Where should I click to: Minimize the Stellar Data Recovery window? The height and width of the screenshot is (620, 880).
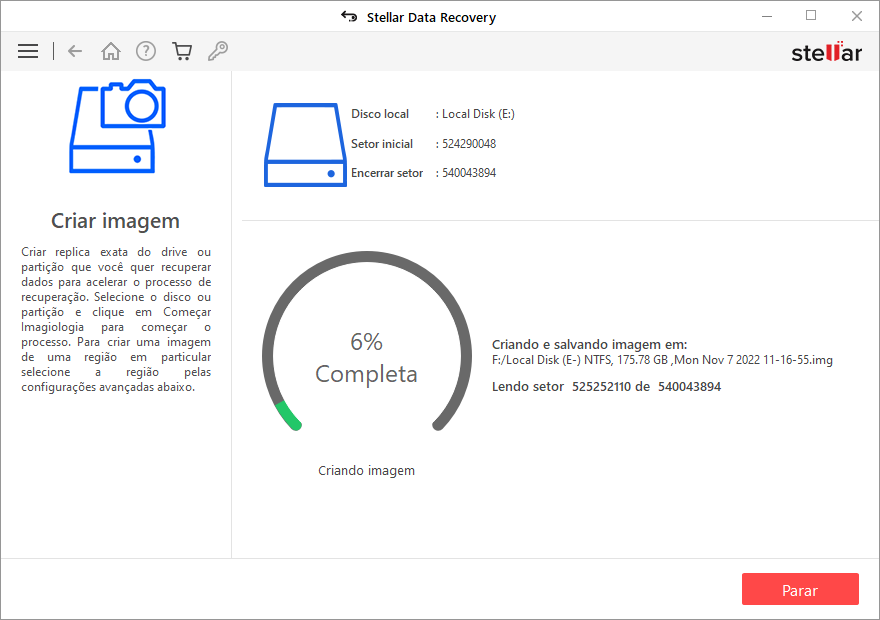(765, 16)
